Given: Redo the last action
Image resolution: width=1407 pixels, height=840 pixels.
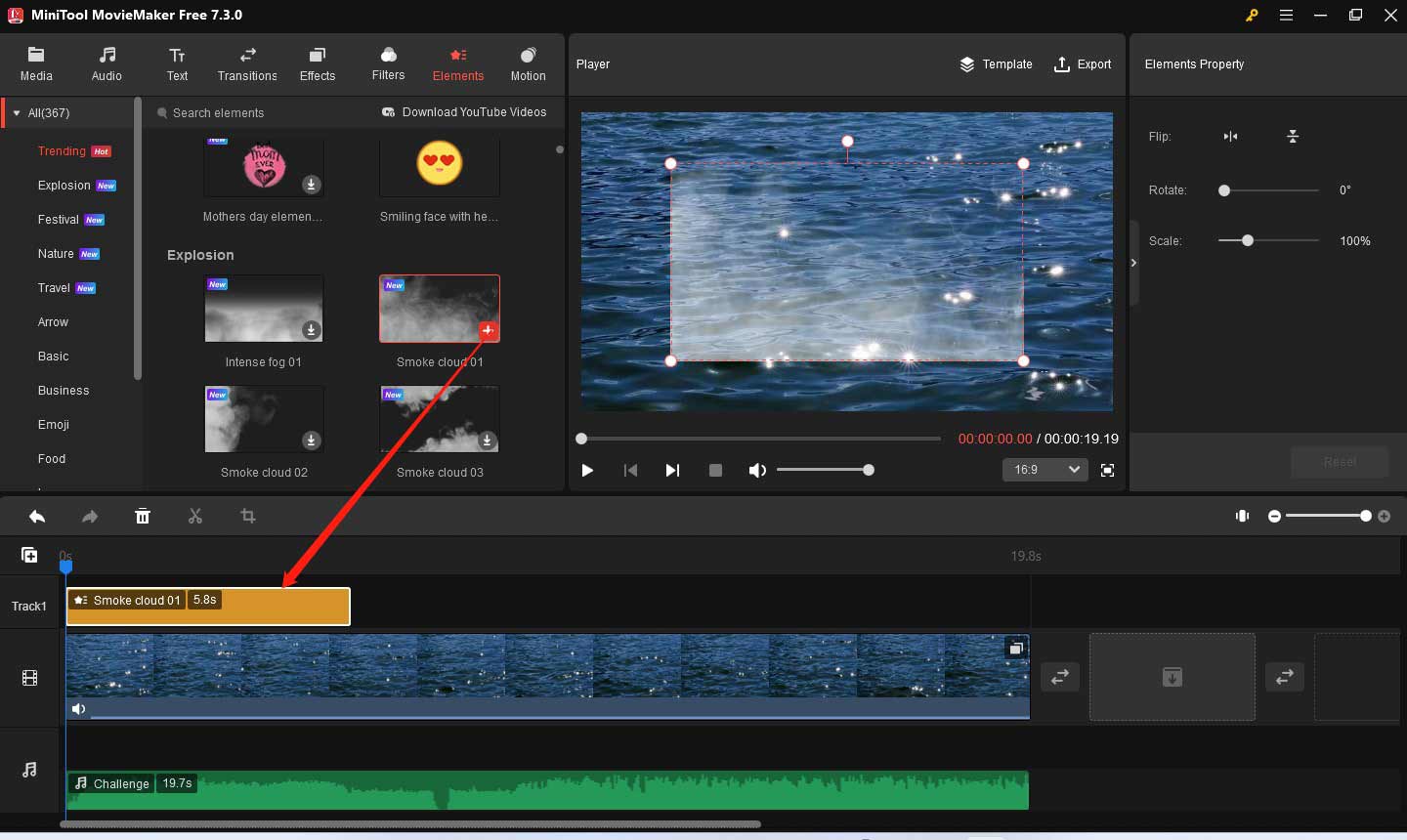Looking at the screenshot, I should 90,516.
